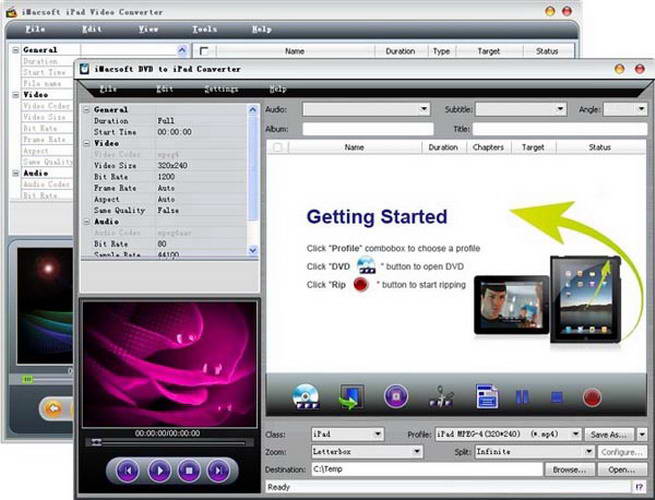Open the Class combobox showing iPad
This screenshot has width=655, height=500.
point(347,434)
